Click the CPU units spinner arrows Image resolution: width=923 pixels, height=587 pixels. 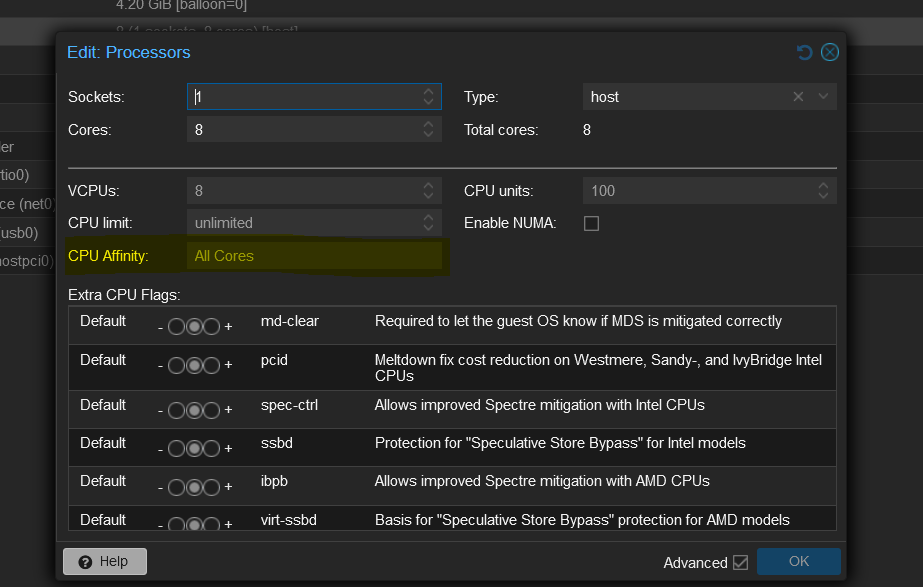(823, 190)
